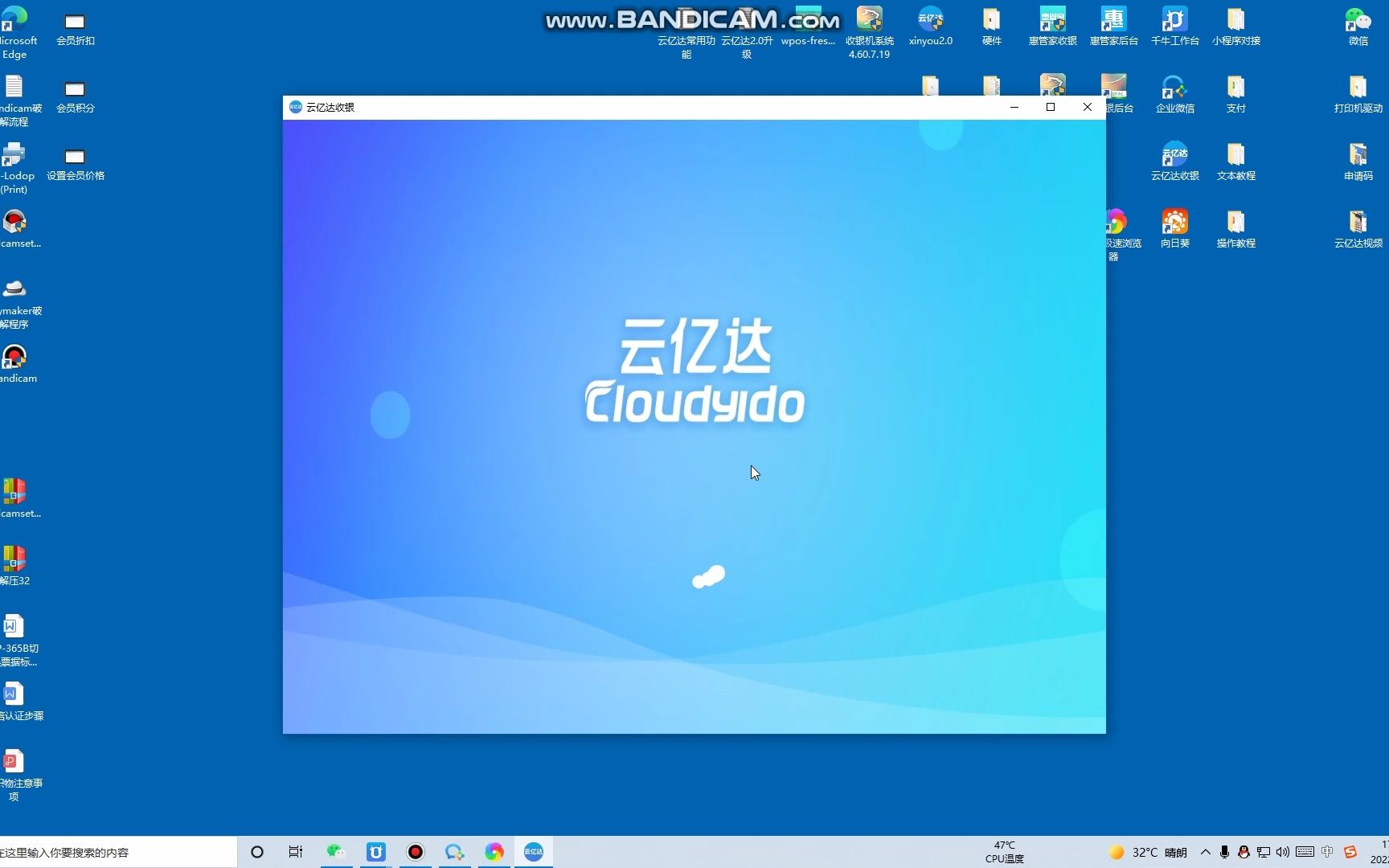Switch to blue bucket app in taskbar
1389x868 pixels.
[375, 852]
